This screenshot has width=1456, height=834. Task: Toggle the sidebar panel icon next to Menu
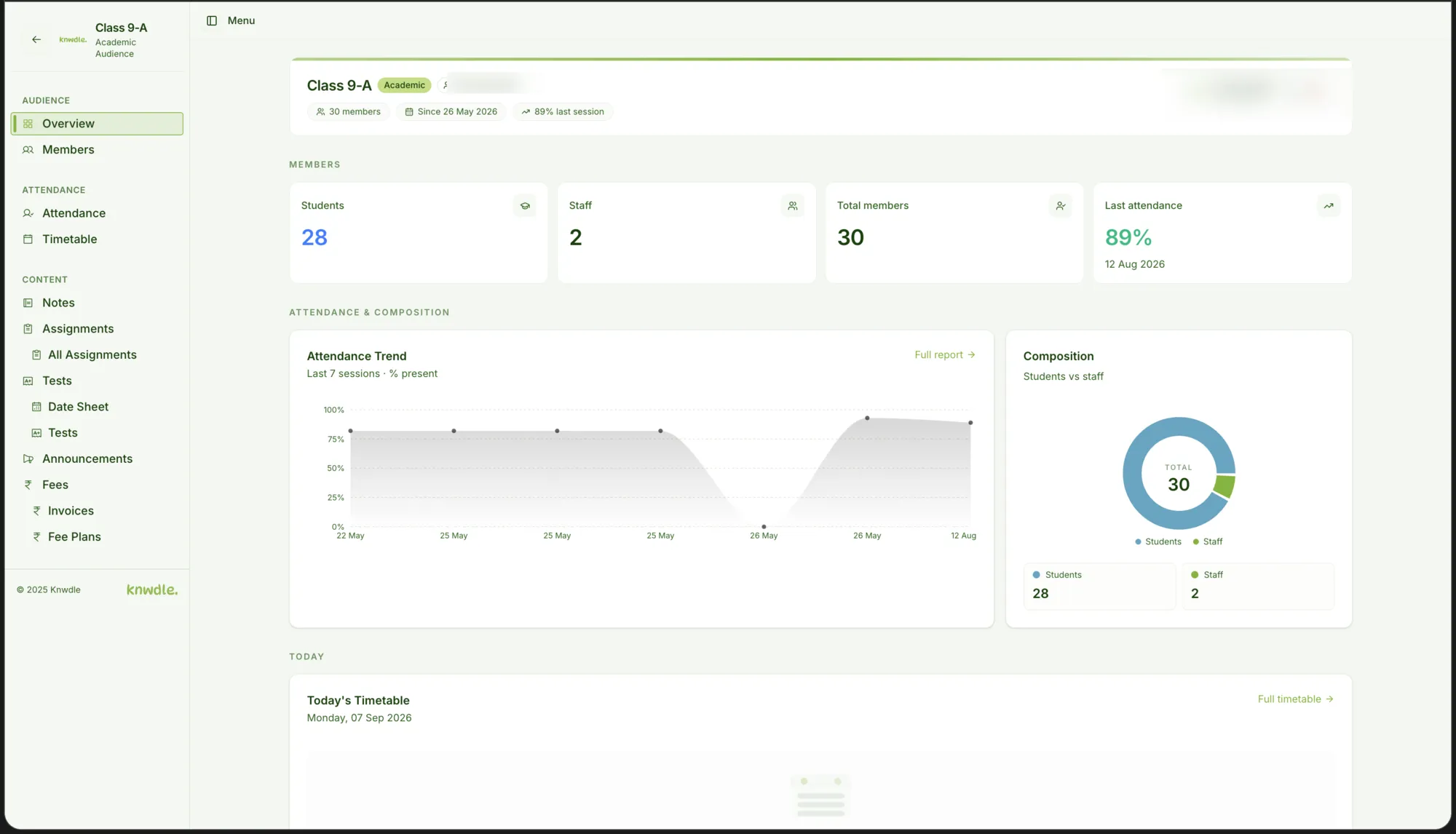click(x=212, y=20)
